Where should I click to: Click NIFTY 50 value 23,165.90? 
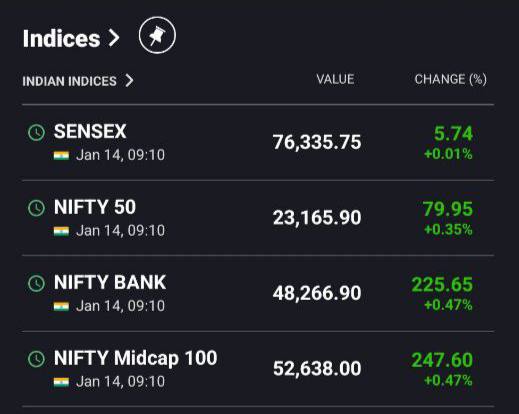(317, 218)
